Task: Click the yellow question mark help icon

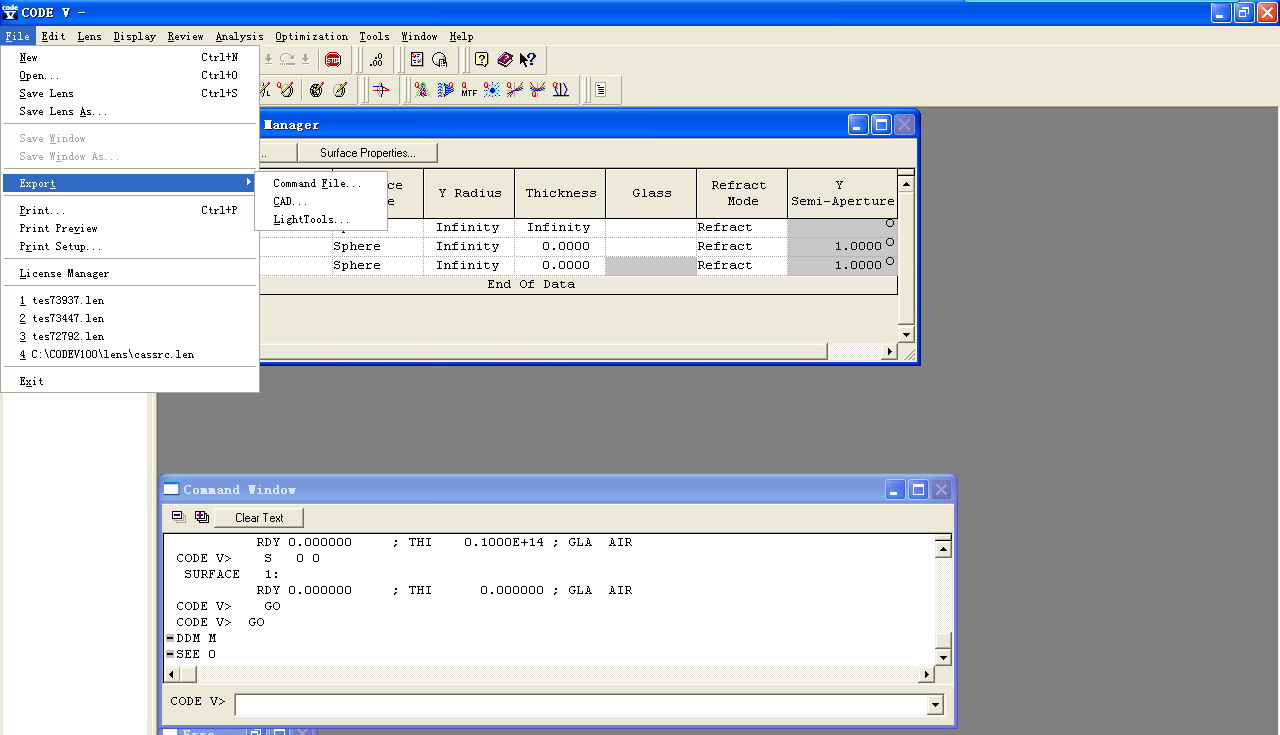Action: click(481, 60)
